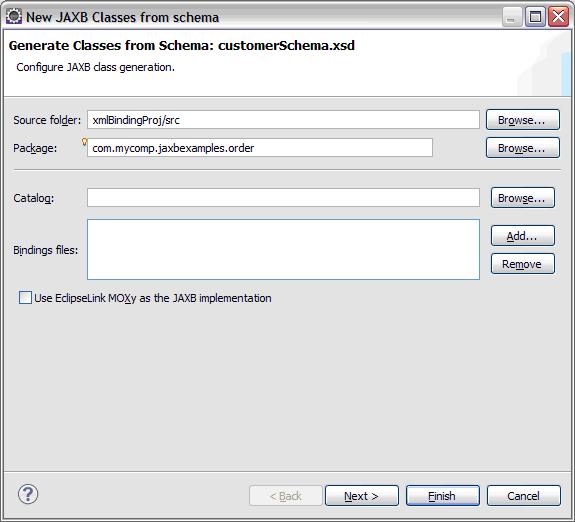The image size is (575, 522).
Task: Click inside the Bindings files list
Action: coord(283,249)
